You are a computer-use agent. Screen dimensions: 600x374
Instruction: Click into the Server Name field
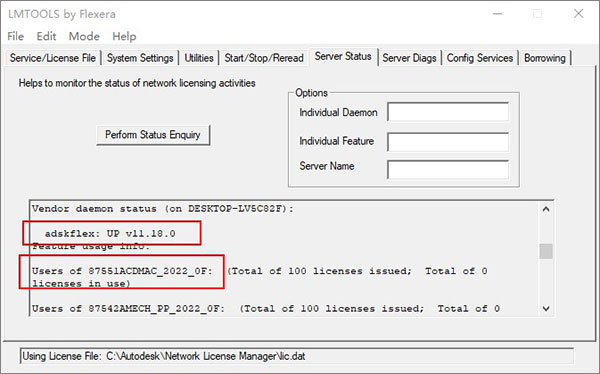pos(448,170)
